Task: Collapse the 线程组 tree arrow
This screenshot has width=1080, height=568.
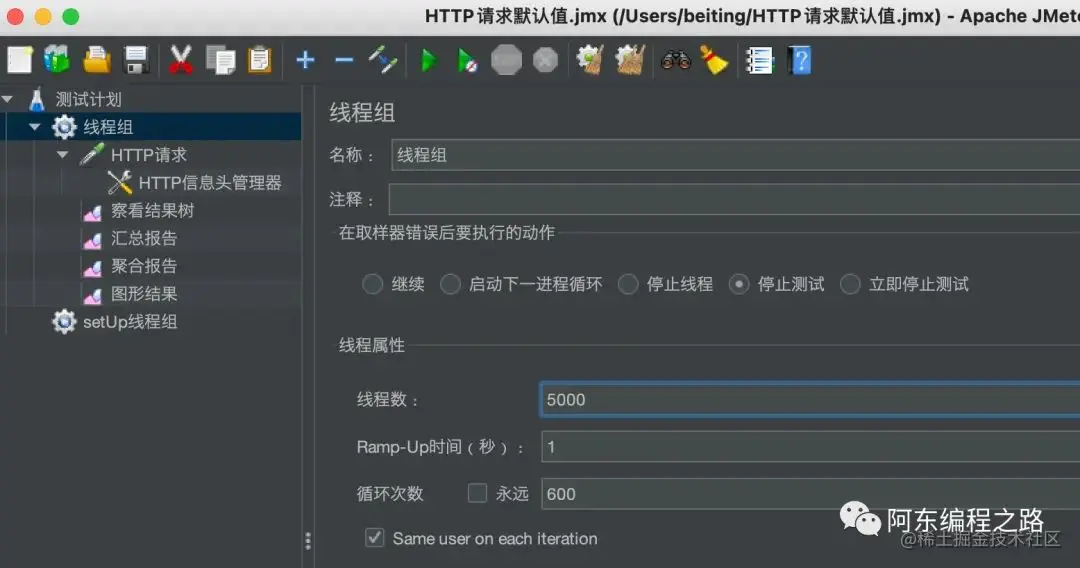Action: [35, 127]
